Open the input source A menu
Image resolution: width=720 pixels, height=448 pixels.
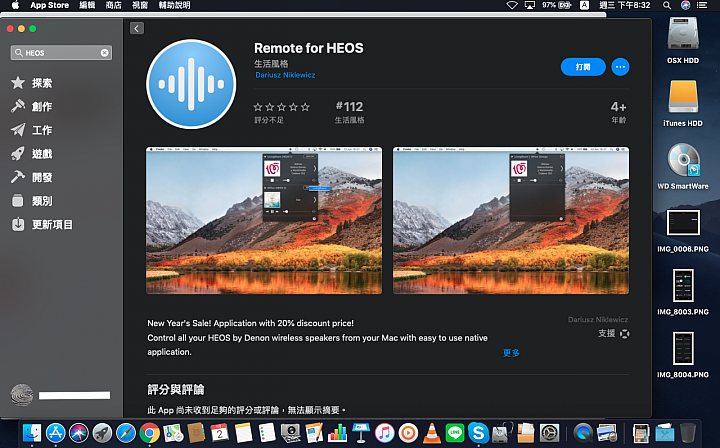pos(585,5)
